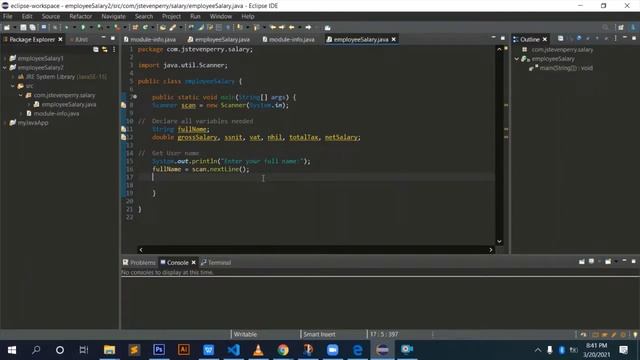Switch to inactive employeeSalary.java editor tab

pos(219,40)
